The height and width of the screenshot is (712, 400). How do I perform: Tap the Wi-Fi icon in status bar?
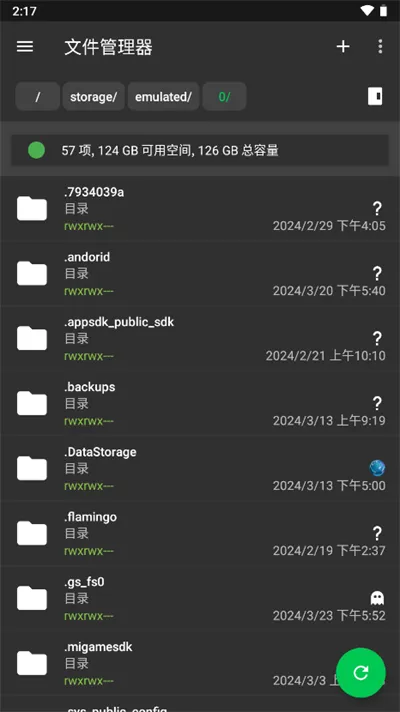click(x=367, y=10)
